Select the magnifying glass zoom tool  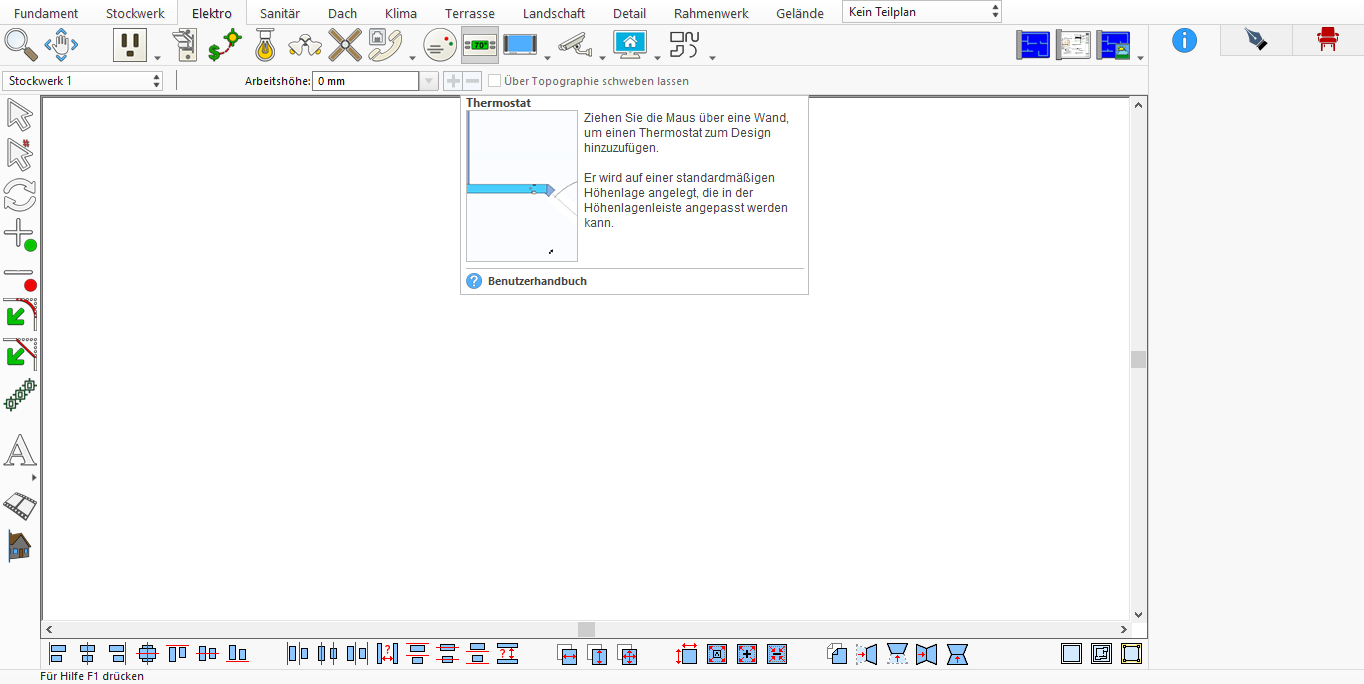[x=20, y=44]
